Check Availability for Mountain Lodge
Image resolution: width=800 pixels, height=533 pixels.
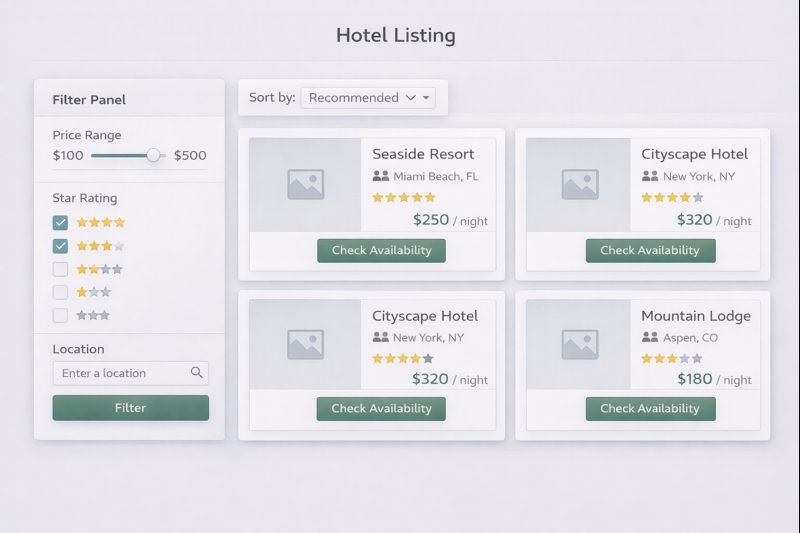(651, 409)
